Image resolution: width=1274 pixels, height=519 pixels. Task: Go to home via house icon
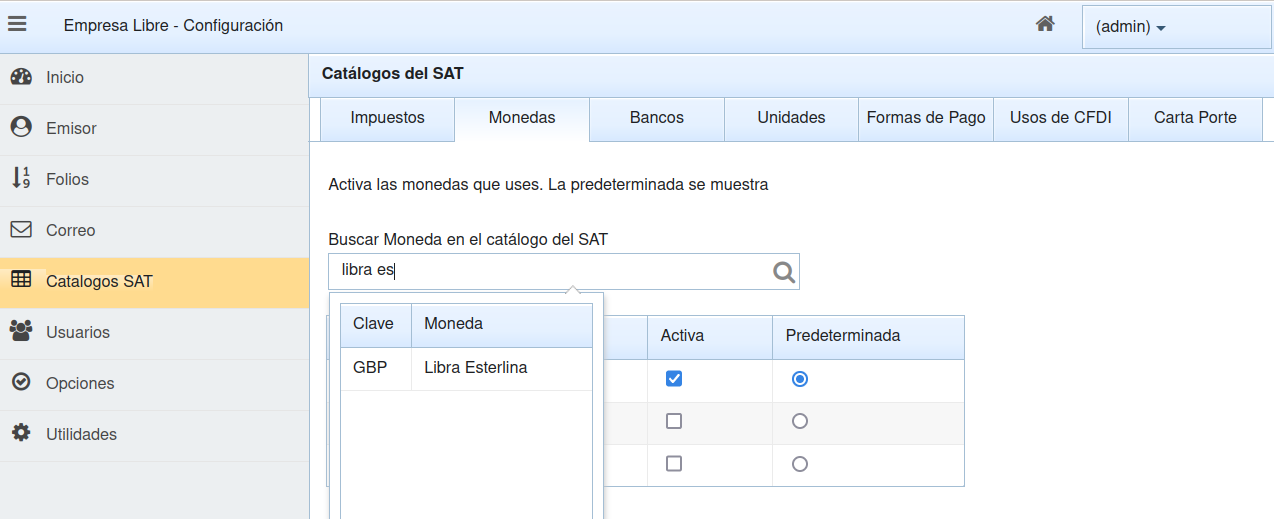coord(1045,25)
